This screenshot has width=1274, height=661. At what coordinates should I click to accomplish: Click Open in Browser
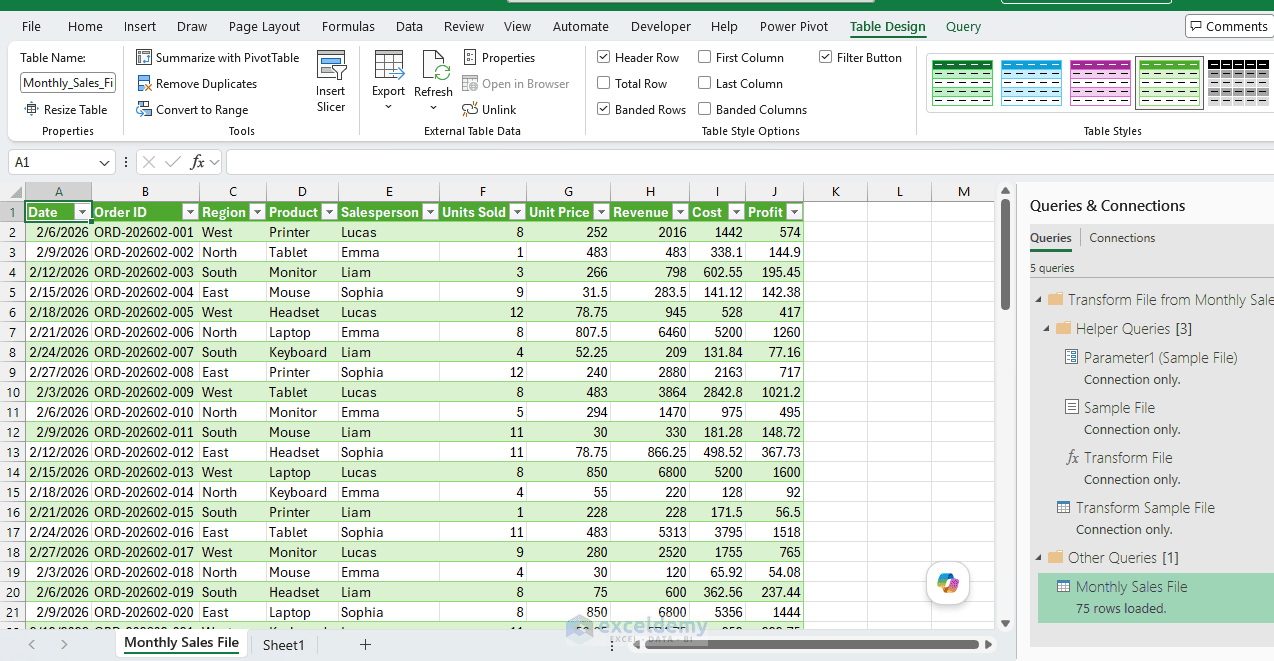(x=516, y=84)
